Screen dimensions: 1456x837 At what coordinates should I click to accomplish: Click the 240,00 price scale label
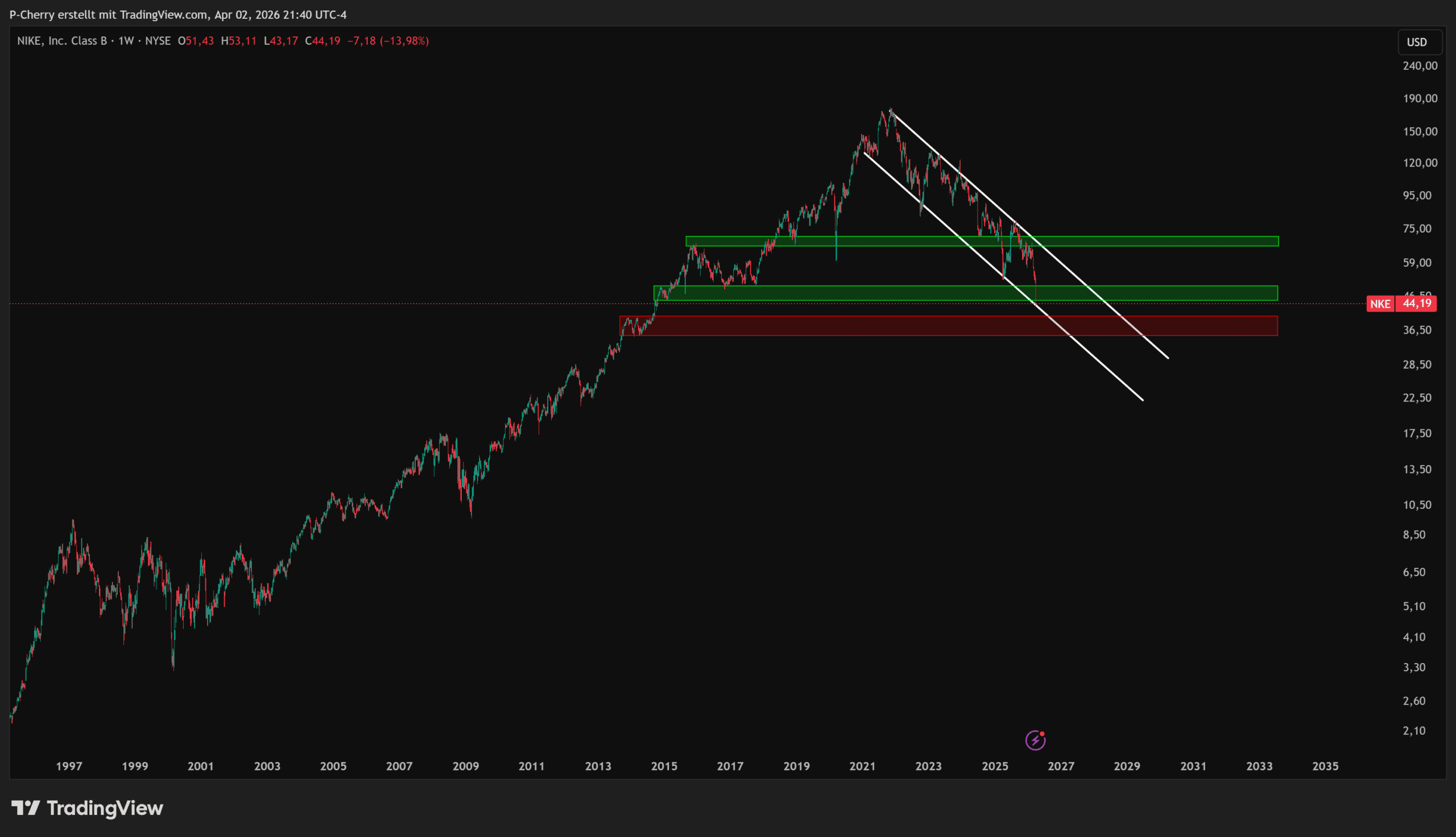point(1420,66)
